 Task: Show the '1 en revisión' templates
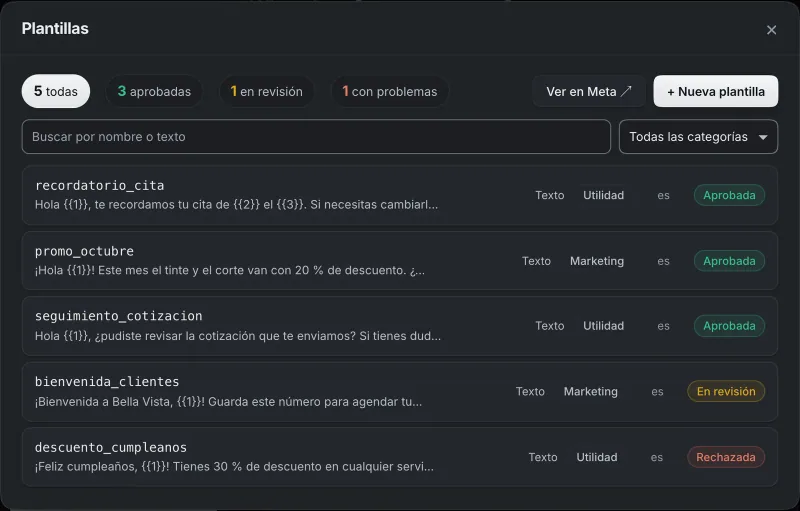coord(266,91)
